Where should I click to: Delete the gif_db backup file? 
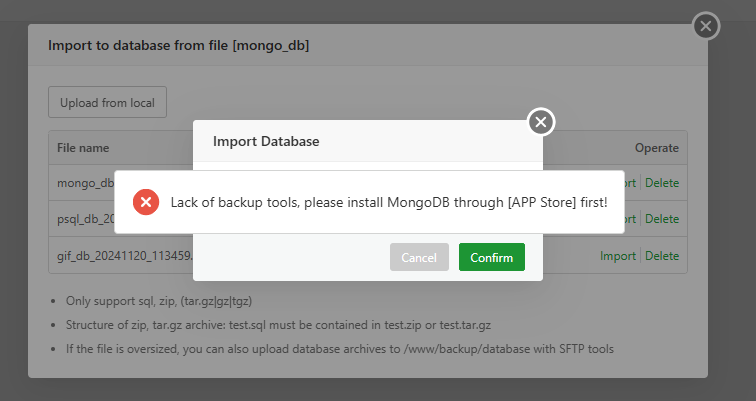662,255
